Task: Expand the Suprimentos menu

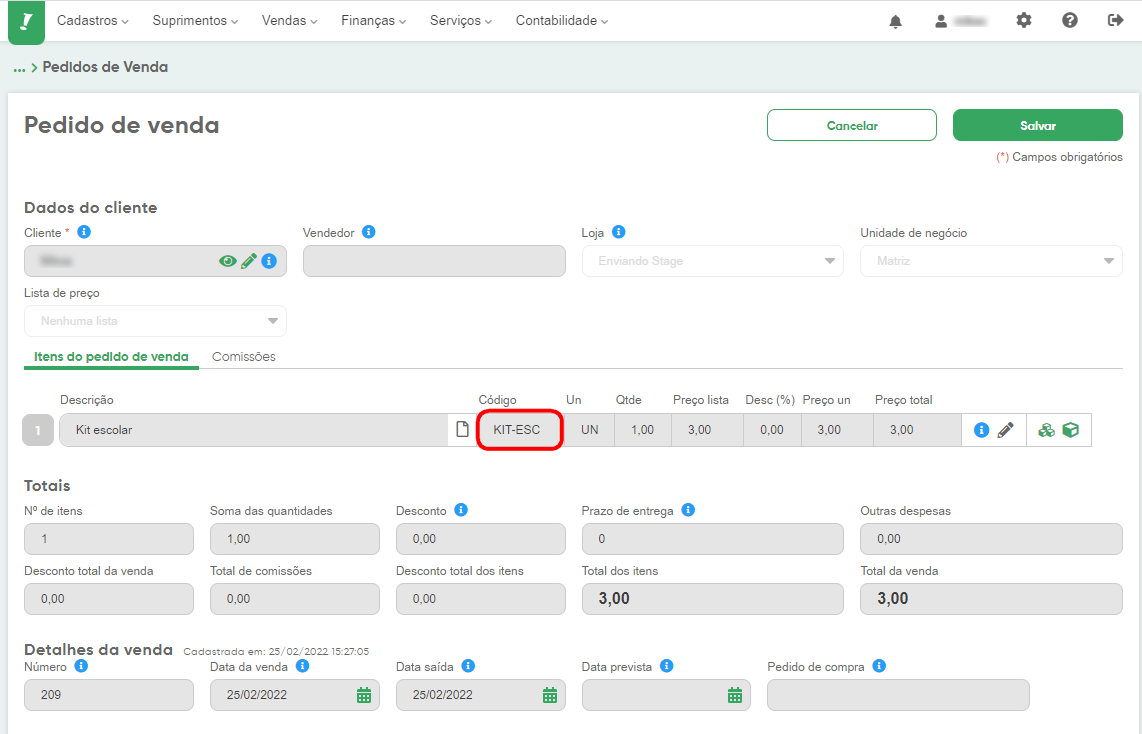Action: [x=195, y=20]
